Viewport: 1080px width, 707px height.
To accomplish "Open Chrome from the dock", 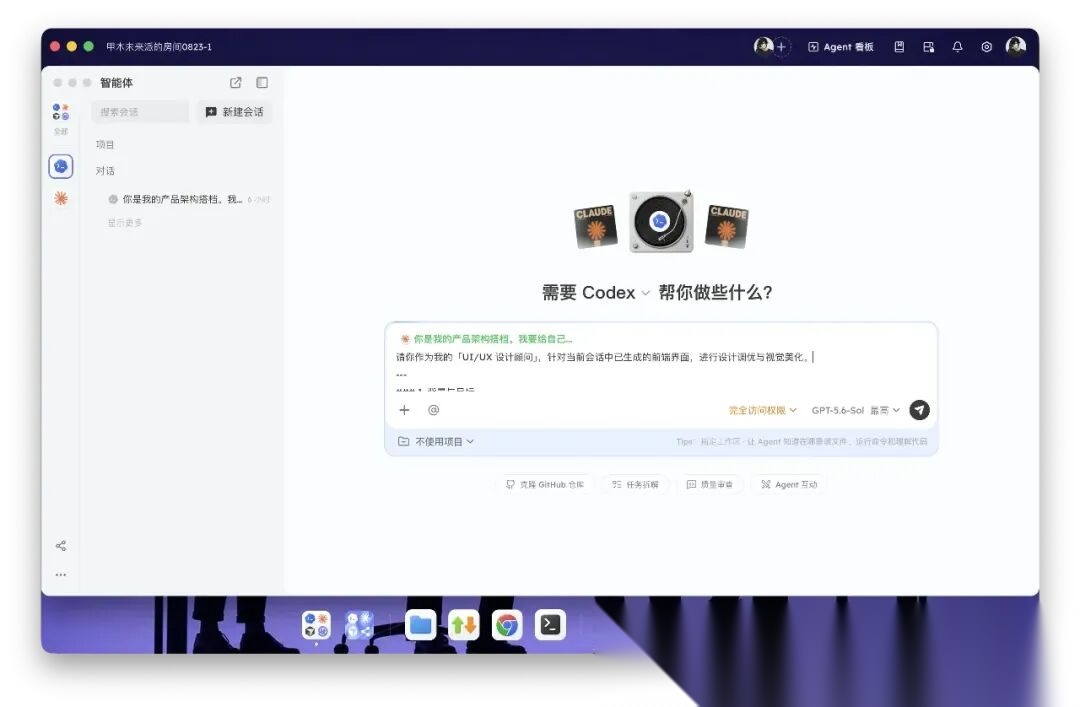I will point(507,625).
